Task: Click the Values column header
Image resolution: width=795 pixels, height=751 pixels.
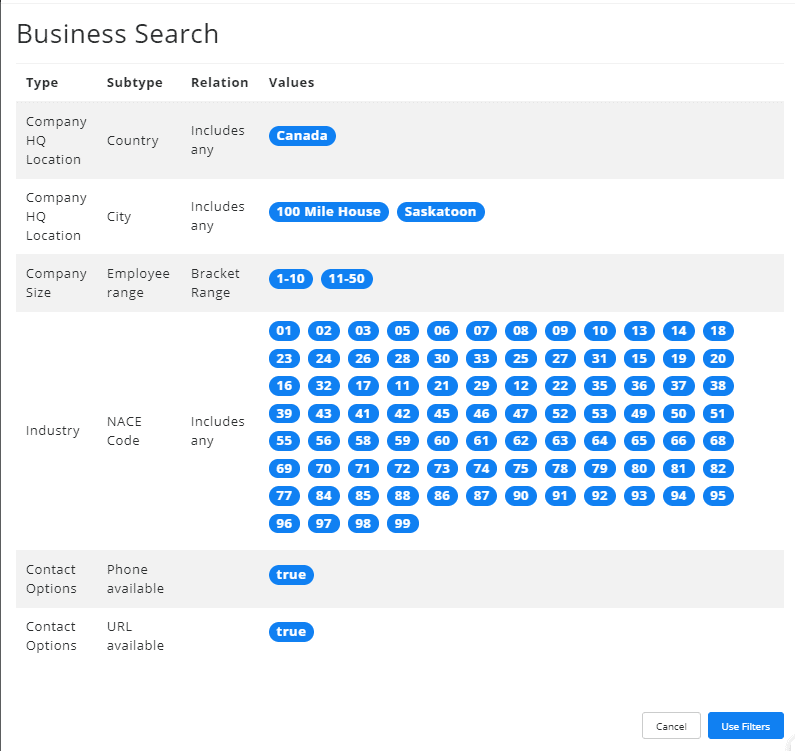Action: coord(291,83)
